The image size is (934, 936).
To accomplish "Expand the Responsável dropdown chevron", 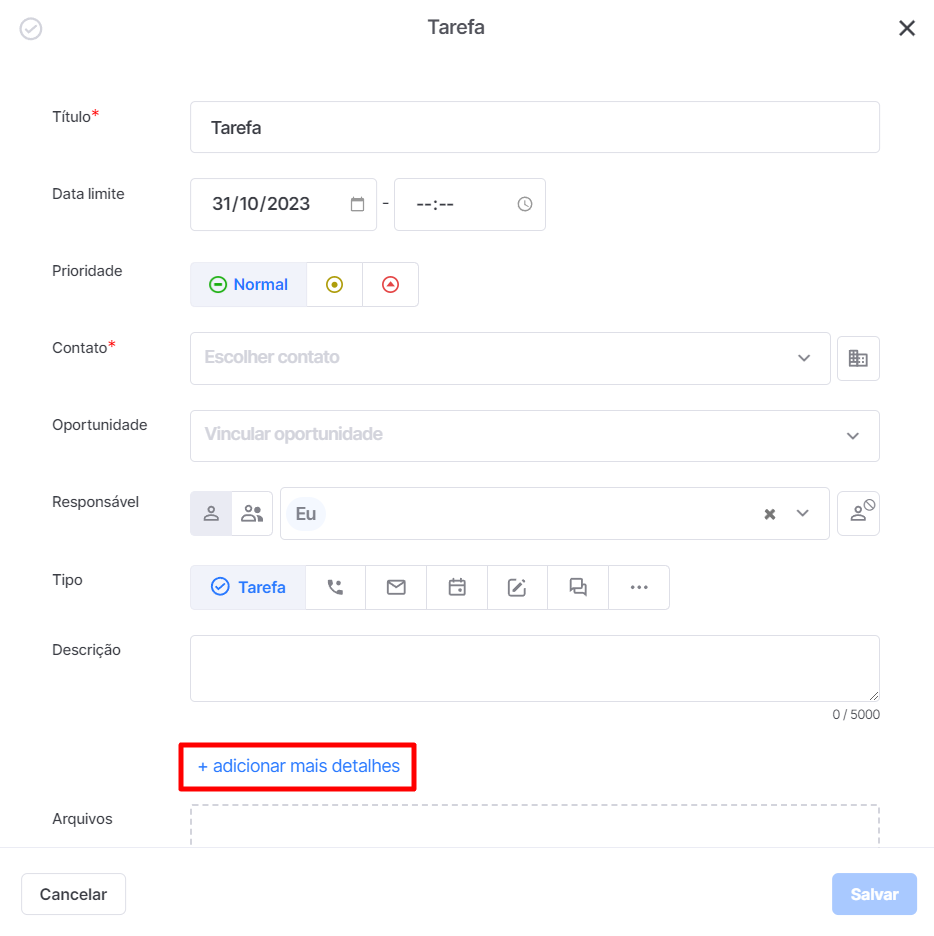I will 803,513.
